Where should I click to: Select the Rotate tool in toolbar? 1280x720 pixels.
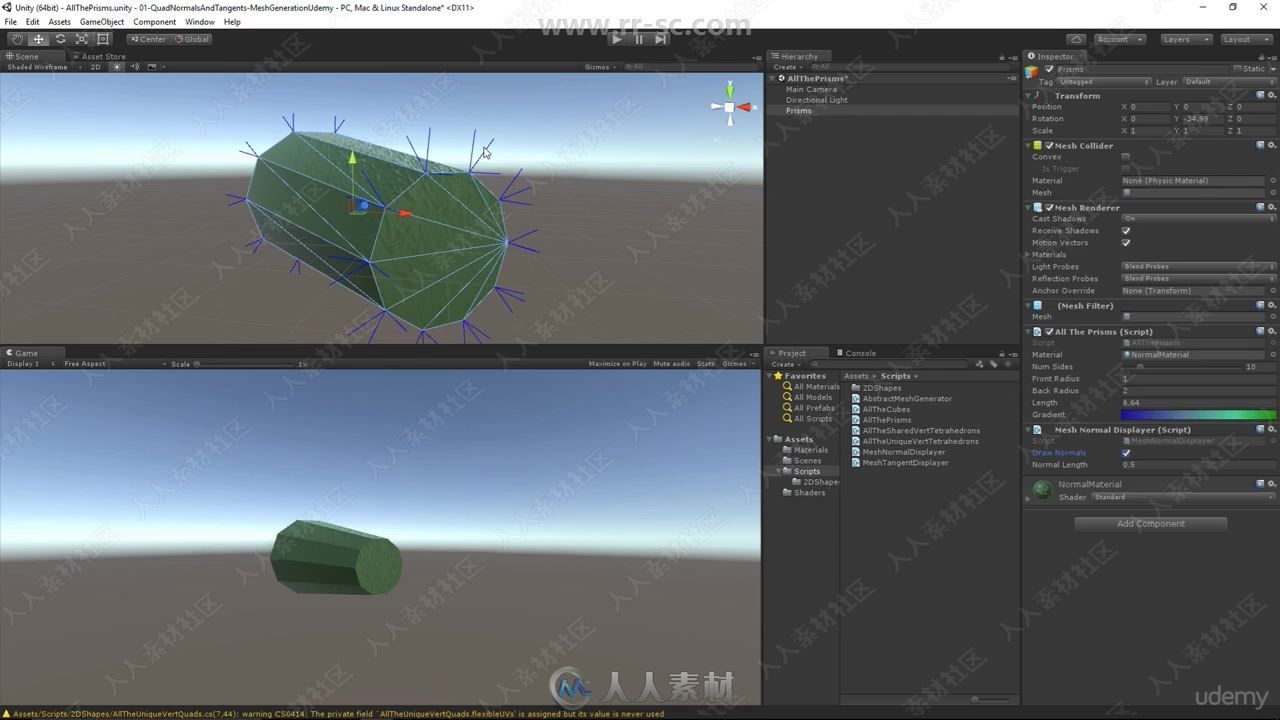(x=60, y=39)
